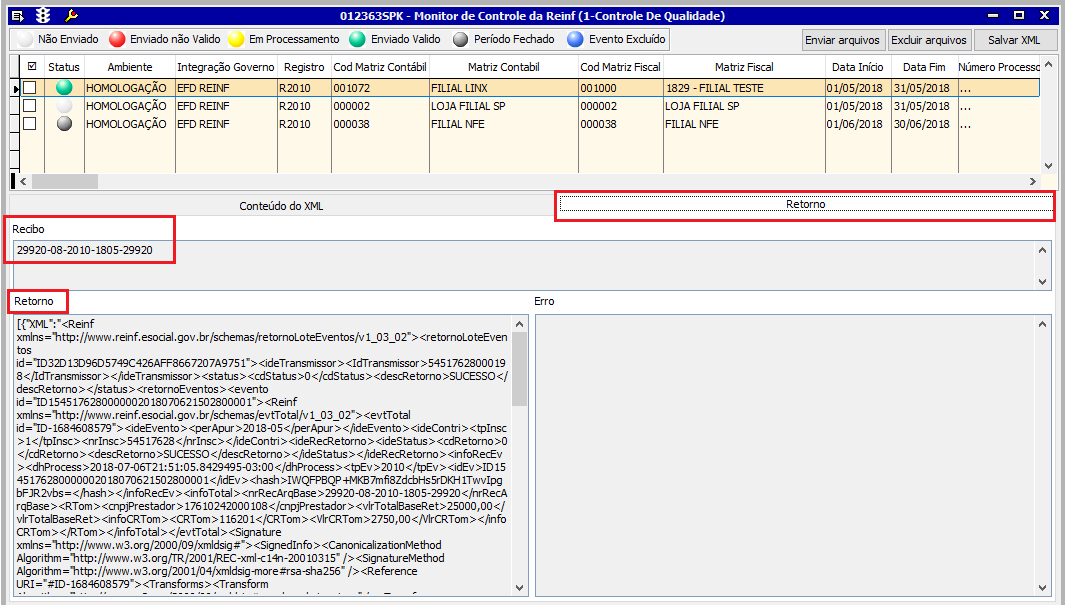Click the left arrow of the table horizontal scrollbar
1065x605 pixels.
click(23, 181)
